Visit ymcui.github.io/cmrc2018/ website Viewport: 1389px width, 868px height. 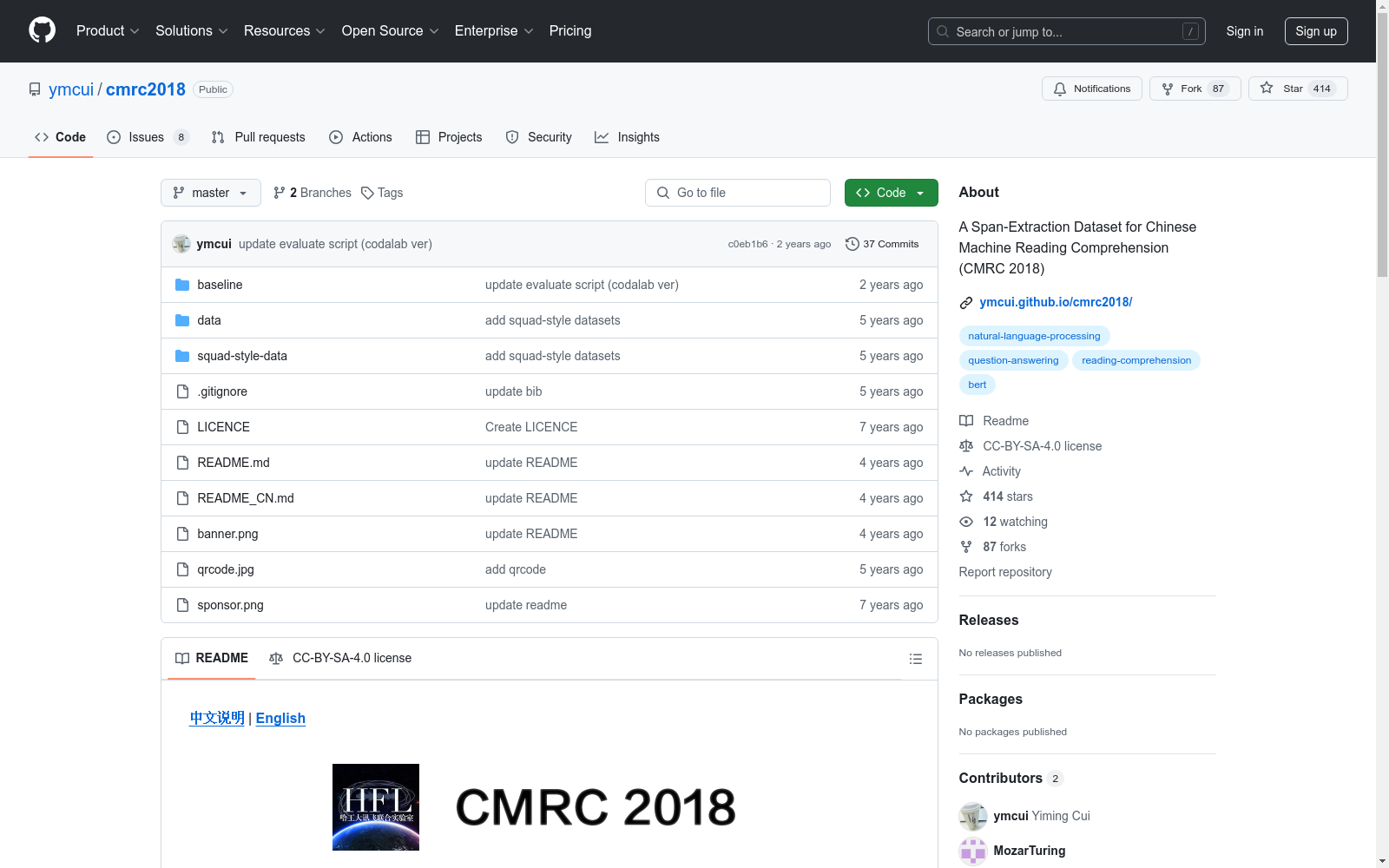tap(1056, 302)
